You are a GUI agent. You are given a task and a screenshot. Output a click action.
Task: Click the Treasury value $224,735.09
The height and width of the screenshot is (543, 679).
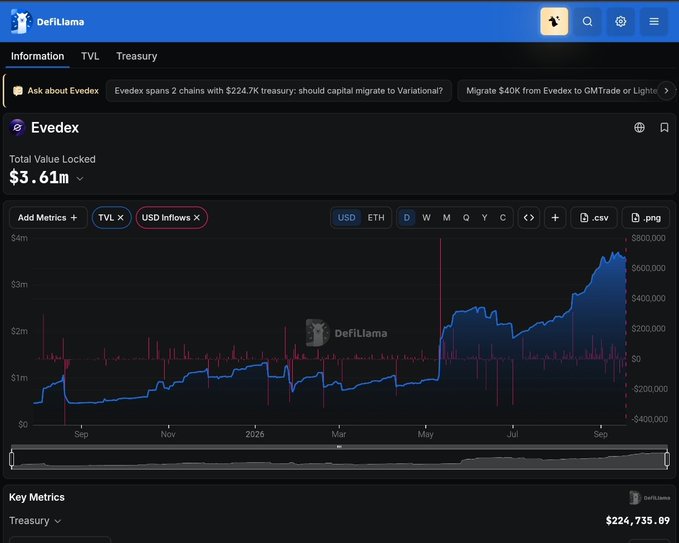[x=637, y=520]
